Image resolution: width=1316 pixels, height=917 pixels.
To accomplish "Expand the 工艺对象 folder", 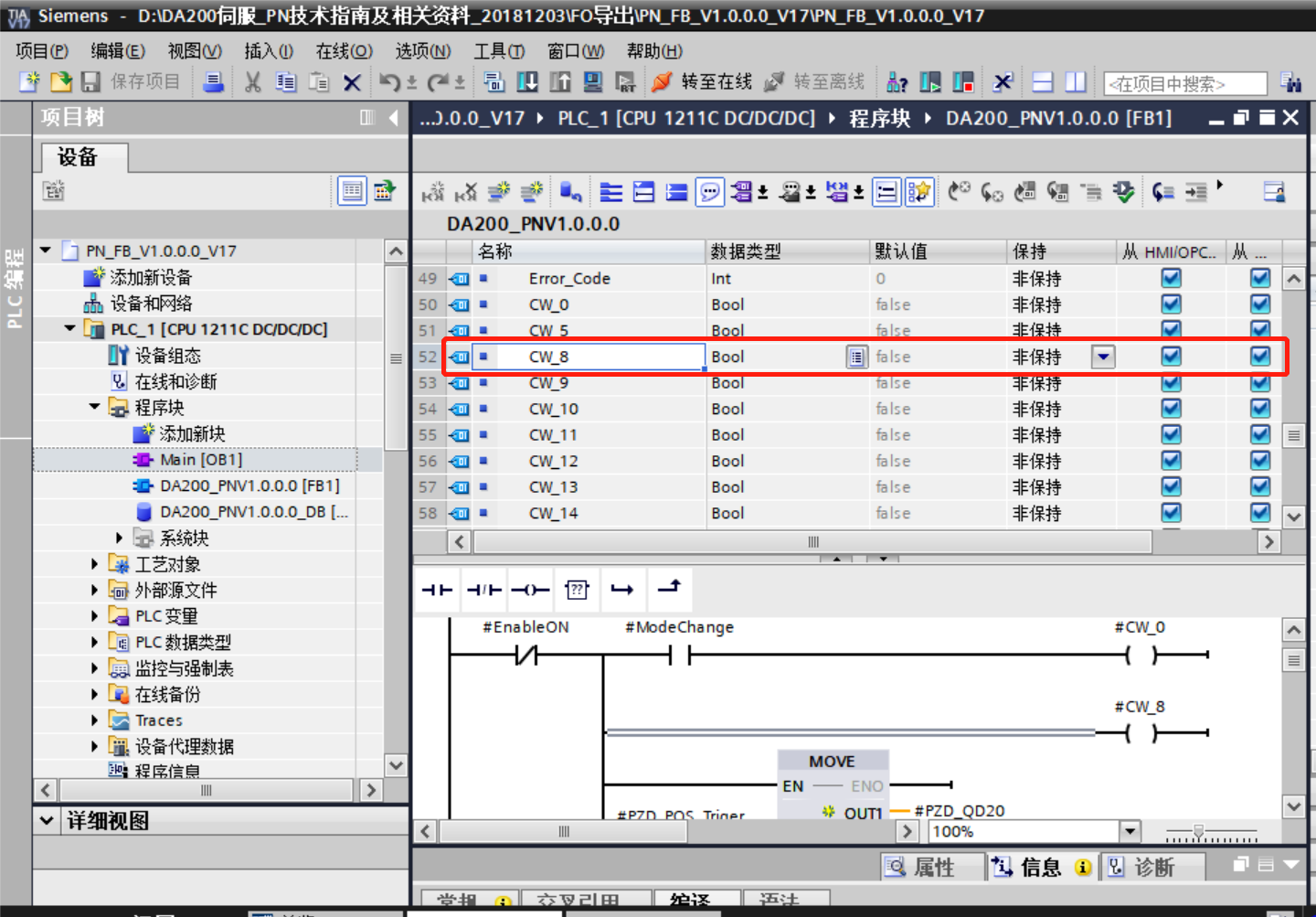I will (94, 564).
